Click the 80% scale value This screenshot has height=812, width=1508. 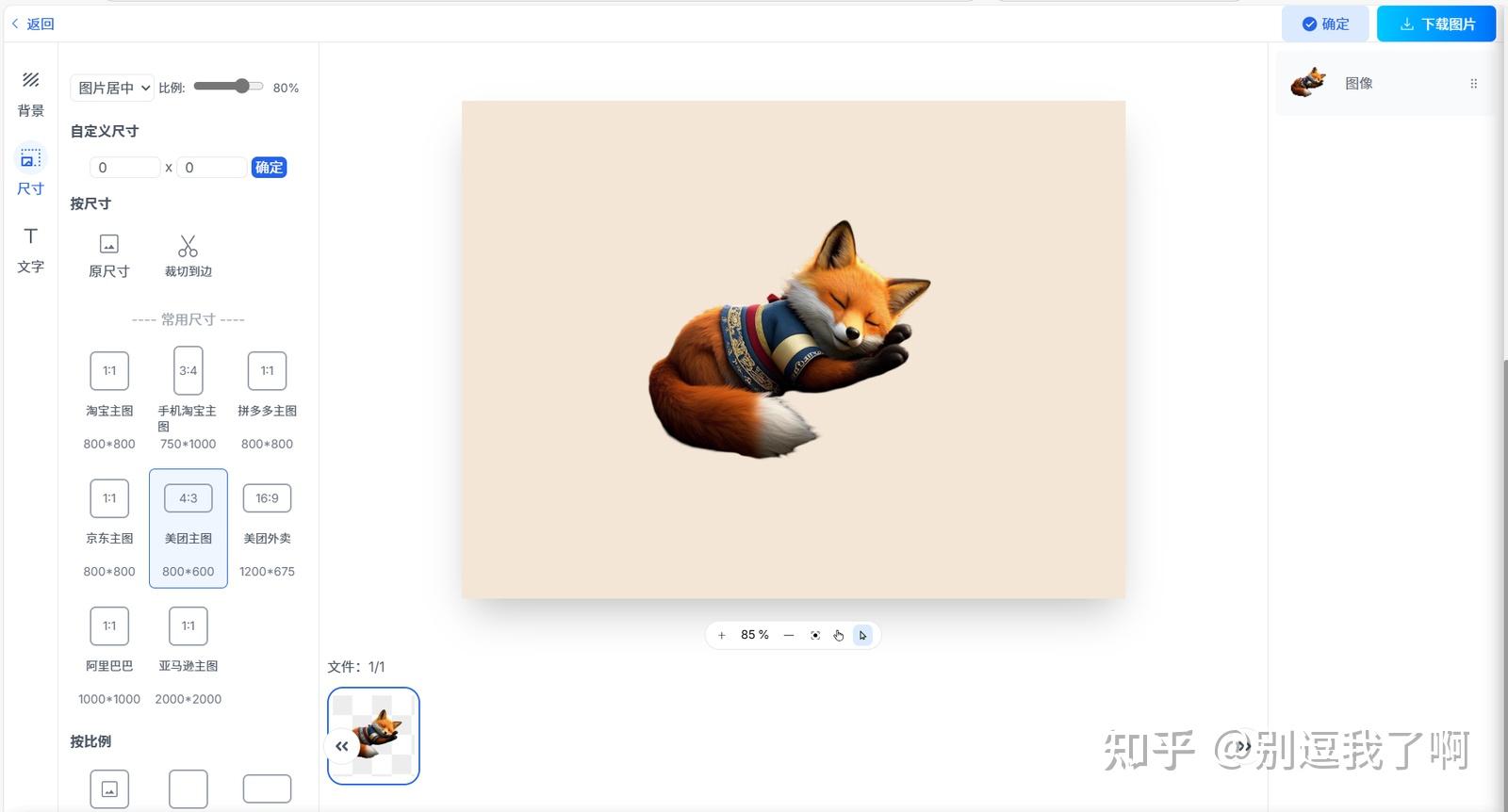coord(286,88)
